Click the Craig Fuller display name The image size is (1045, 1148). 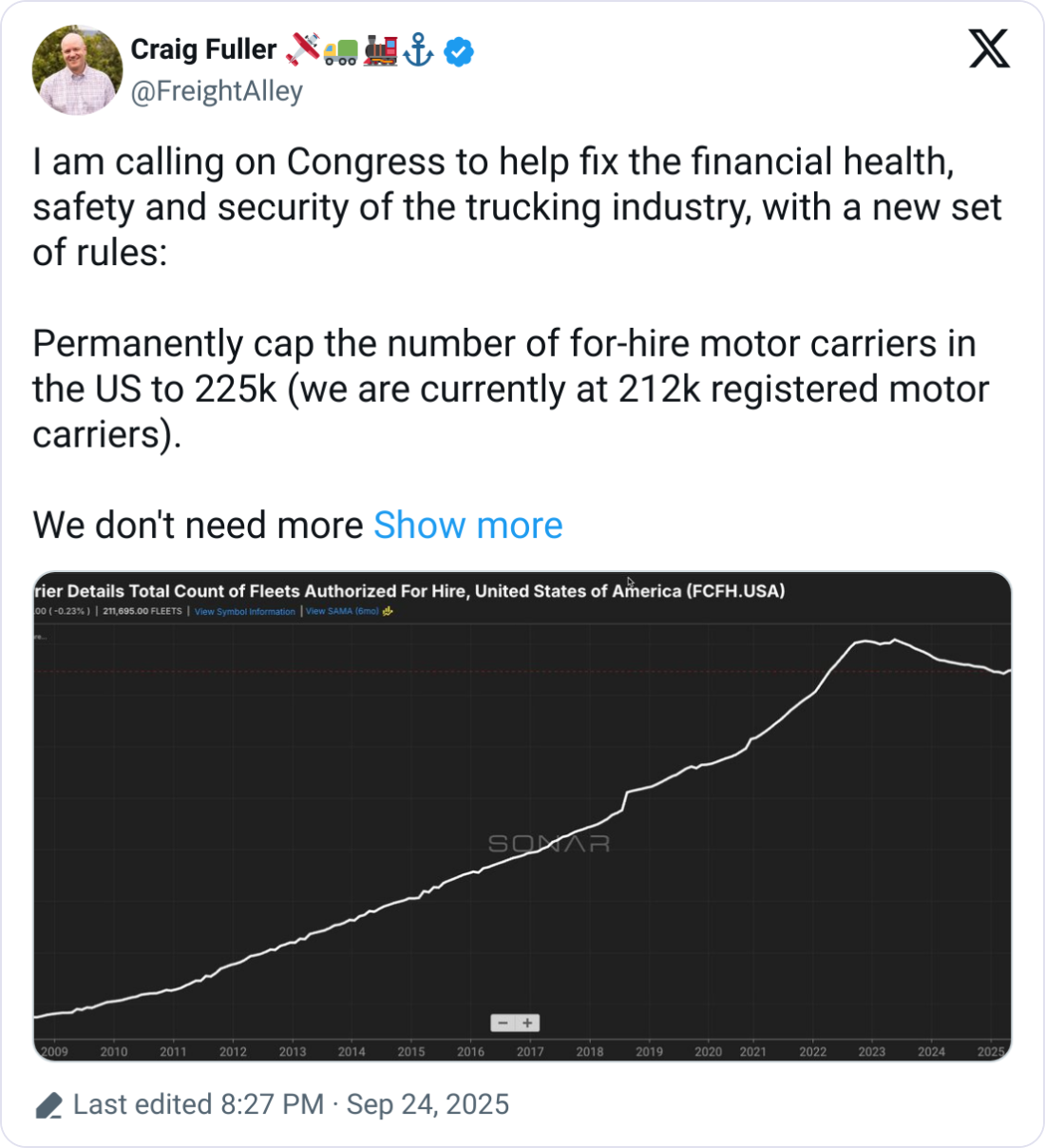[203, 49]
